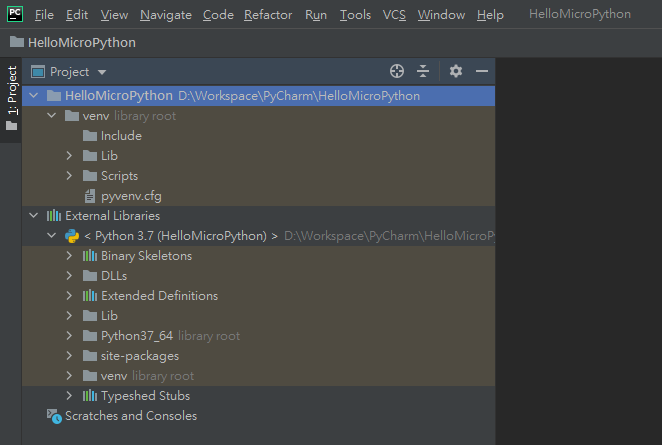662x445 pixels.
Task: Open the File menu
Action: [x=44, y=15]
